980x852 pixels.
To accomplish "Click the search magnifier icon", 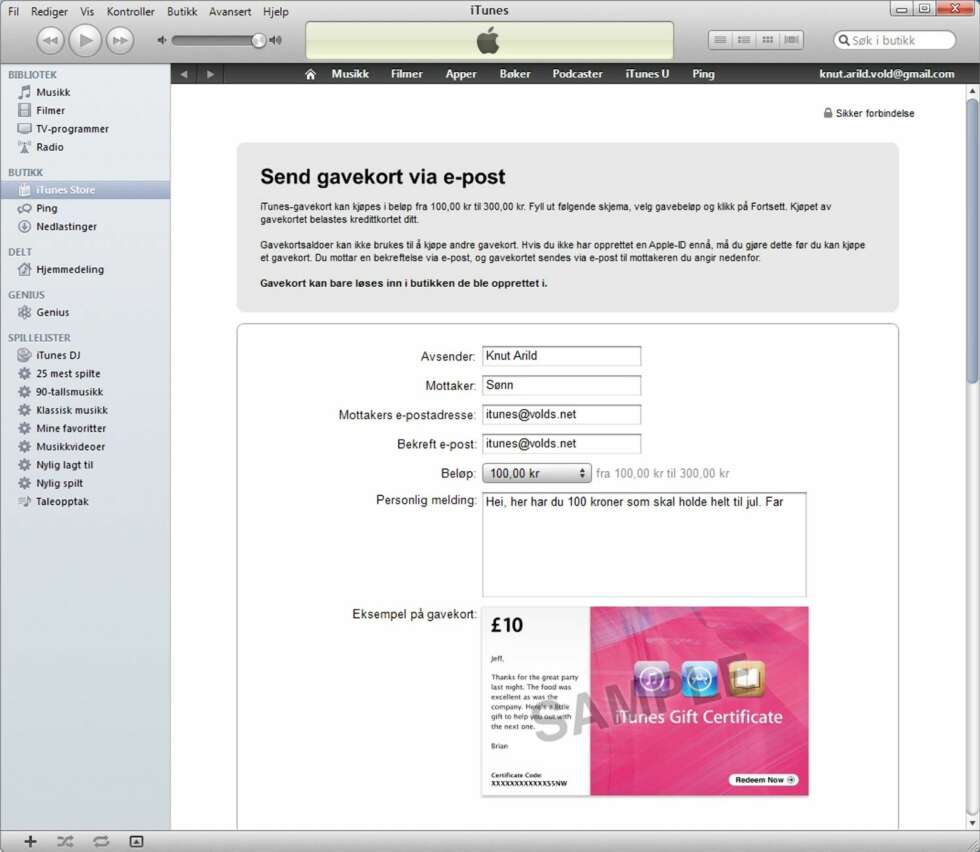I will pos(844,40).
